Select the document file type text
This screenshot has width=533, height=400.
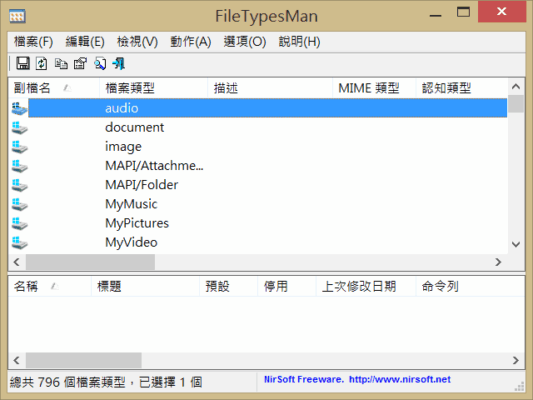pos(135,127)
